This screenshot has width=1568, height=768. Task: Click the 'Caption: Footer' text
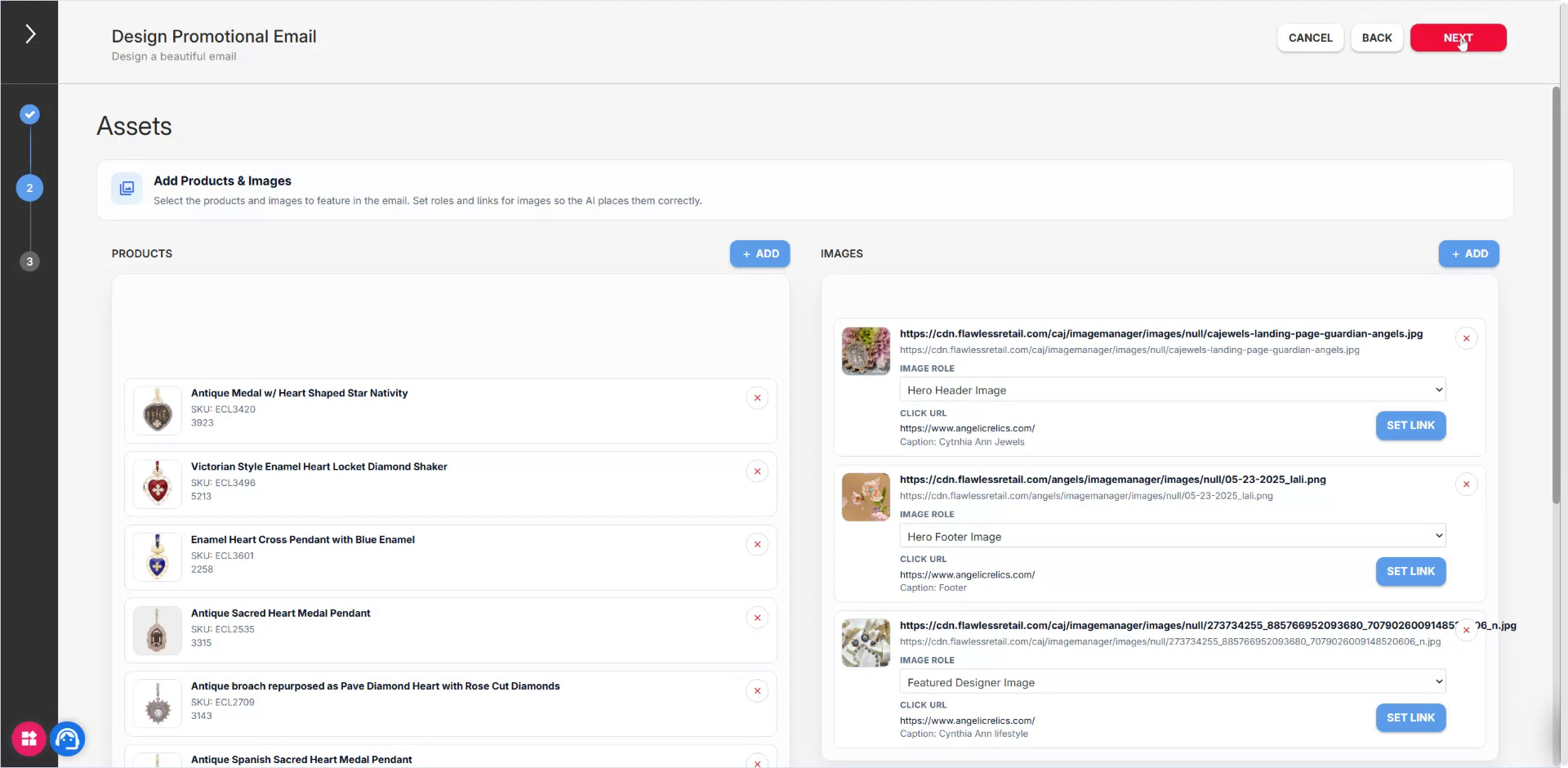pos(933,588)
